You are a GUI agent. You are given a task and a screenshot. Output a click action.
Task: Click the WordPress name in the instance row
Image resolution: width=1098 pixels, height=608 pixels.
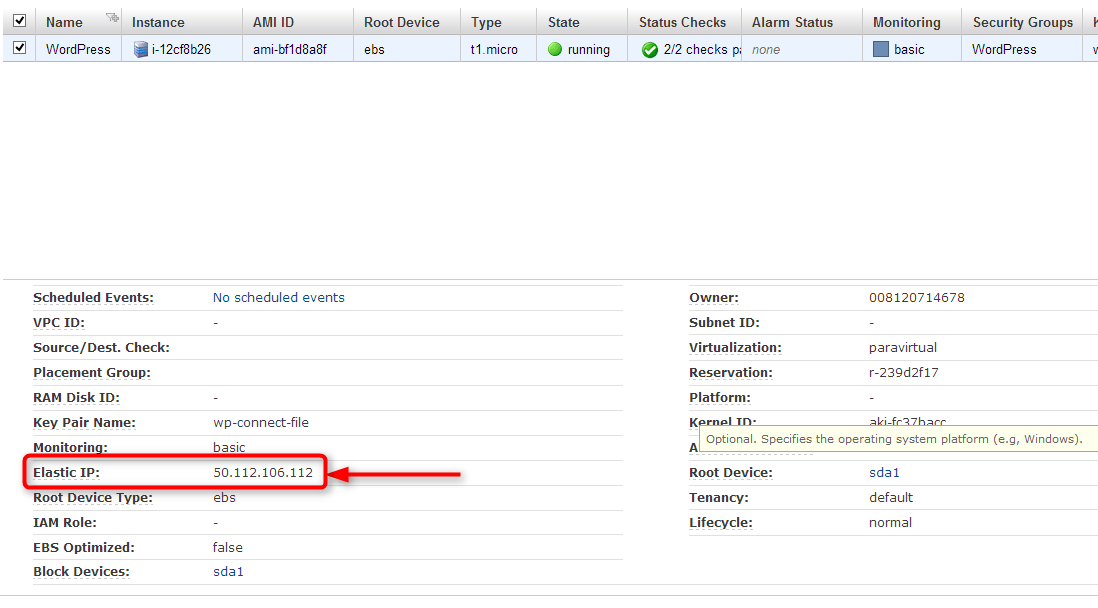point(78,49)
